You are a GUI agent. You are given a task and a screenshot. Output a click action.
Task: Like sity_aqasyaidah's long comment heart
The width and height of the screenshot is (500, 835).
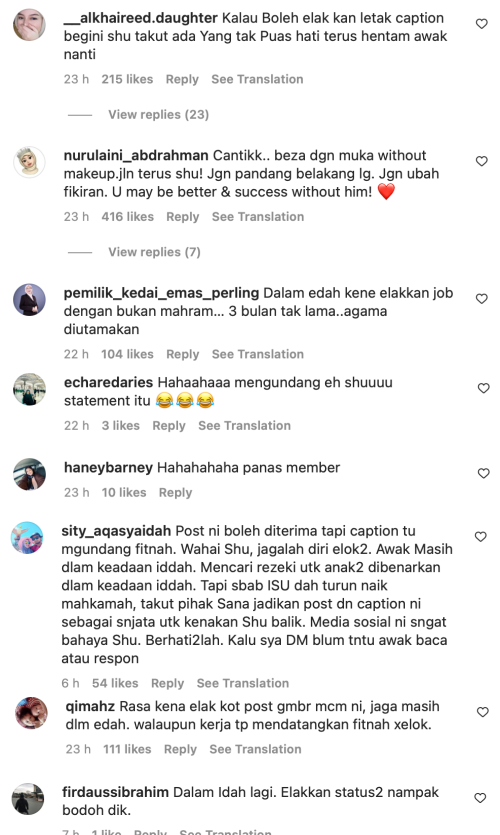480,536
